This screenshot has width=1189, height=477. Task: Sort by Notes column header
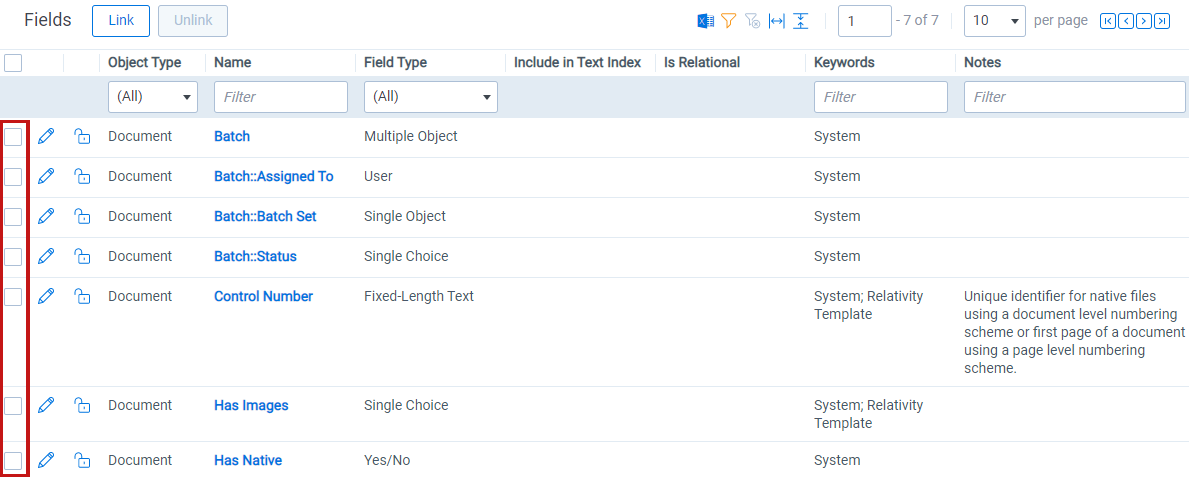pyautogui.click(x=983, y=63)
